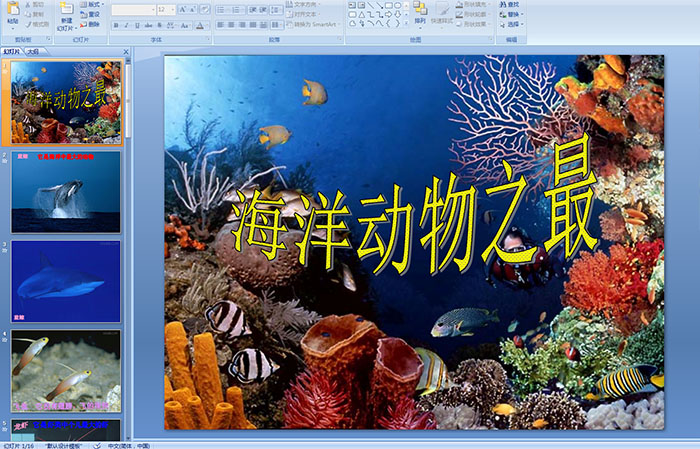Toggle Text Shadow (S) formatting
The image size is (700, 449).
159,25
